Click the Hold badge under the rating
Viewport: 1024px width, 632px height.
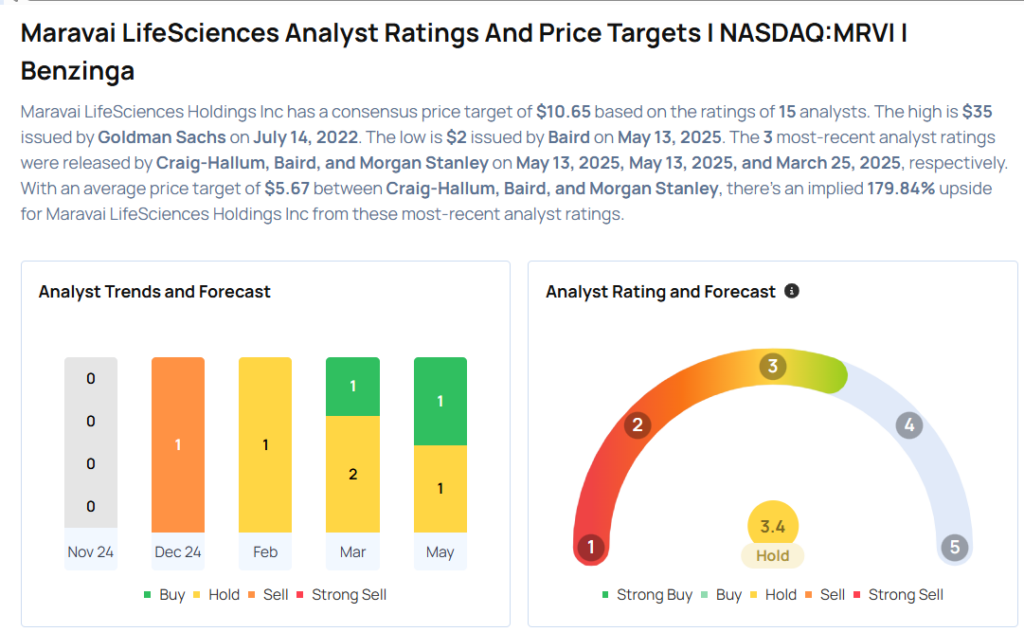[x=773, y=556]
